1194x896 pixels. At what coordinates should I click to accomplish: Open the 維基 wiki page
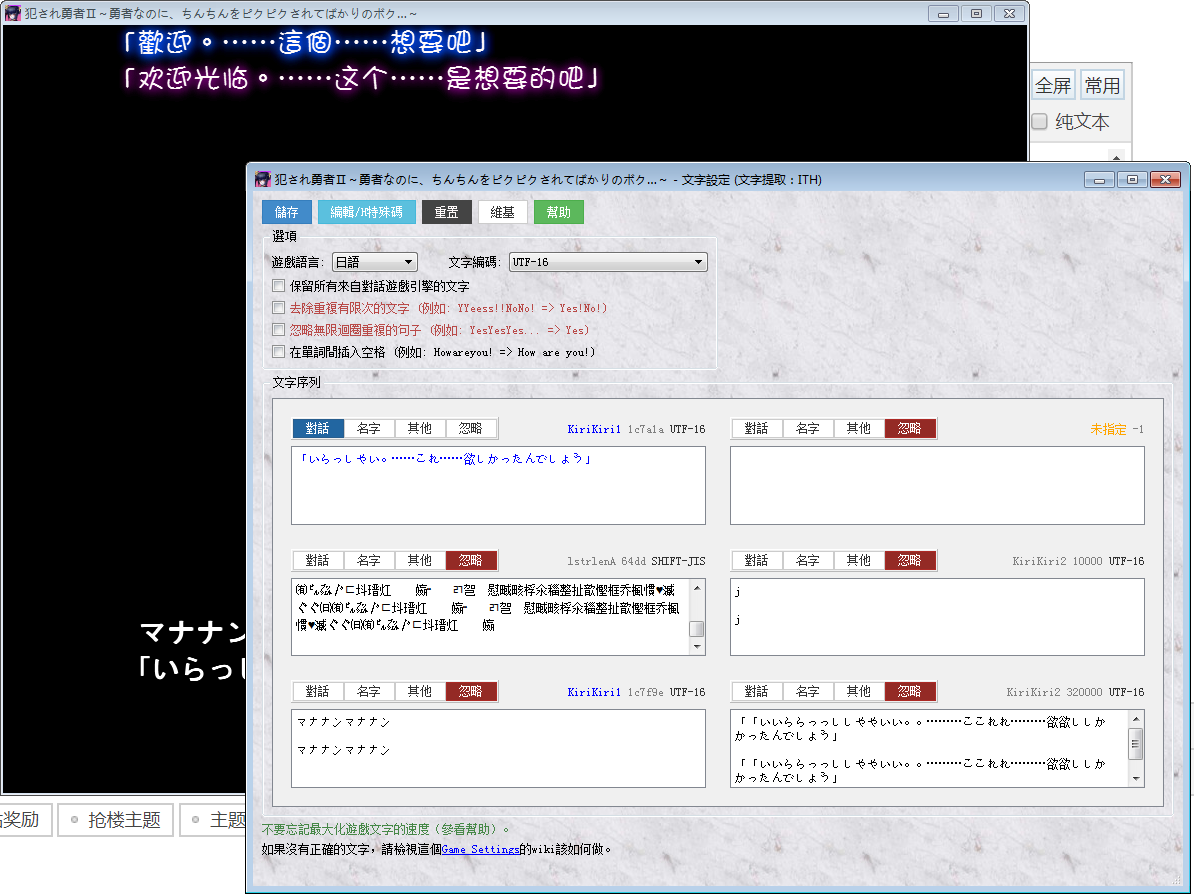pyautogui.click(x=503, y=211)
